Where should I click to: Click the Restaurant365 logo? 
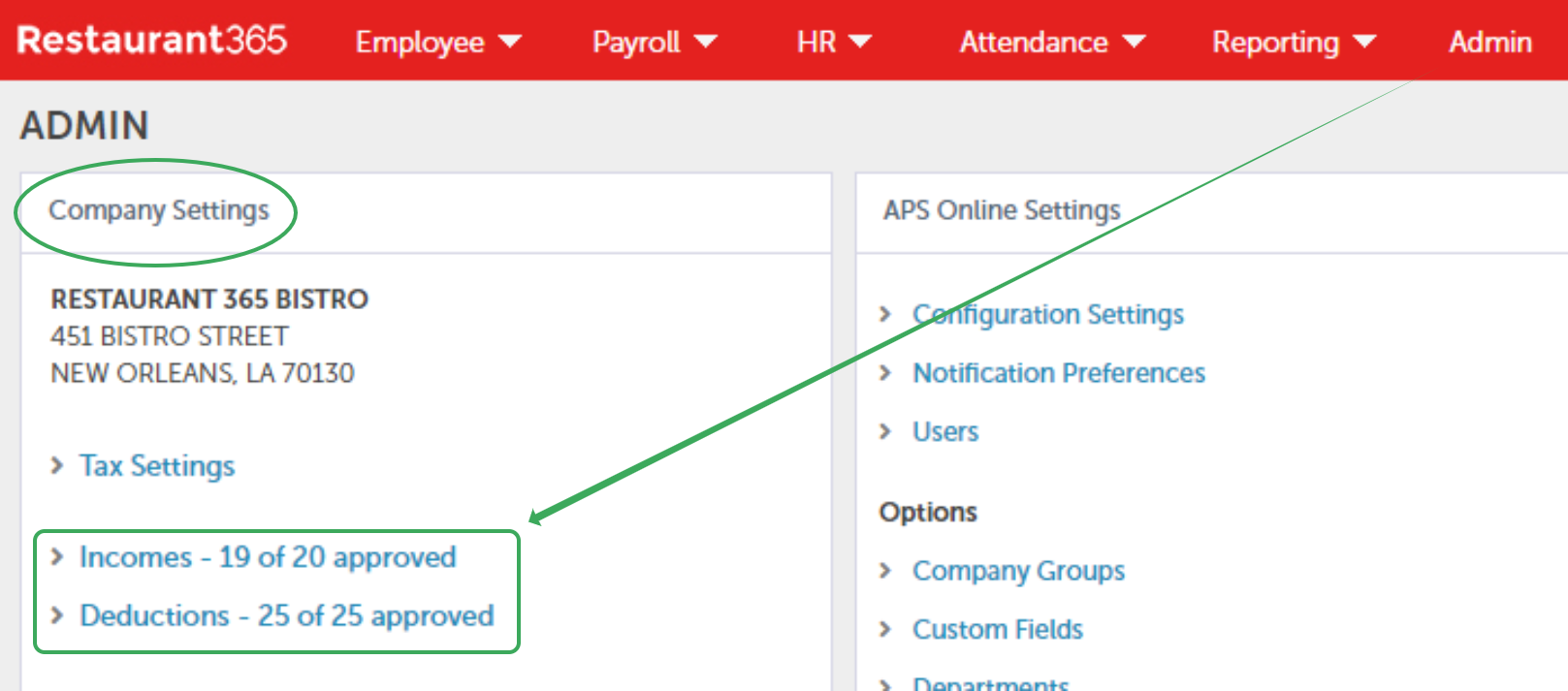pos(151,41)
